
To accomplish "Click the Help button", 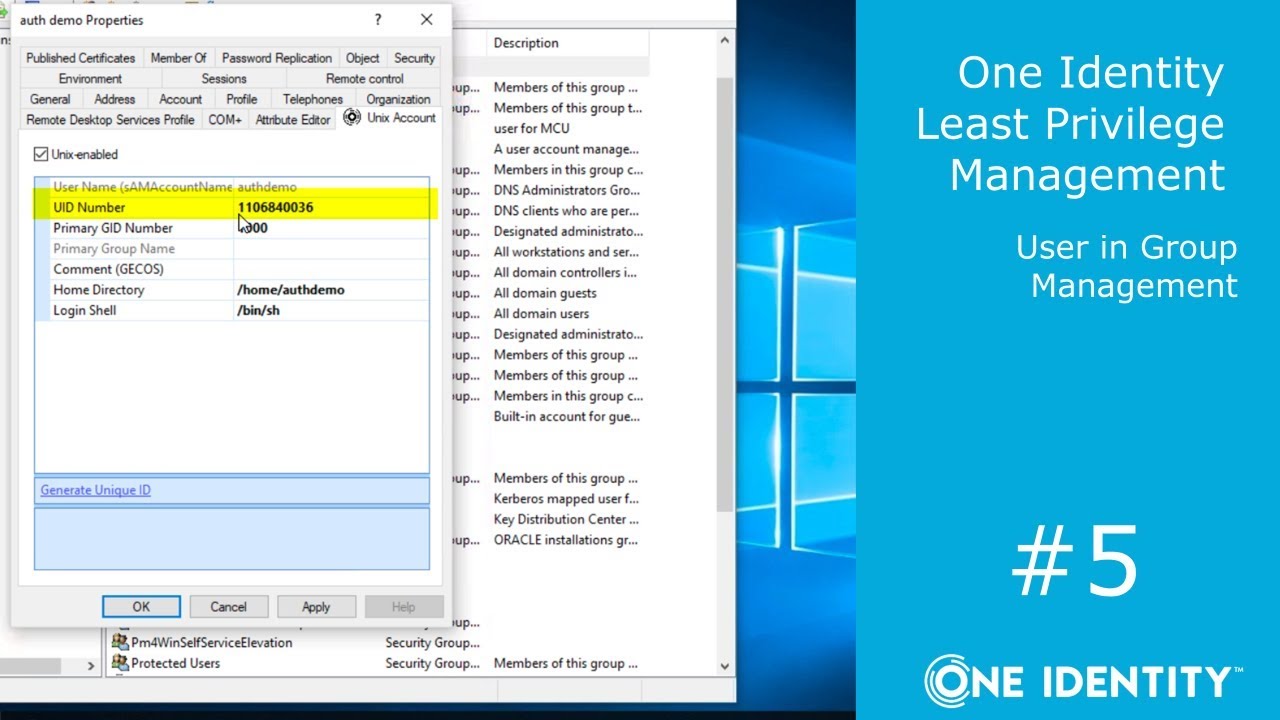I will [404, 606].
